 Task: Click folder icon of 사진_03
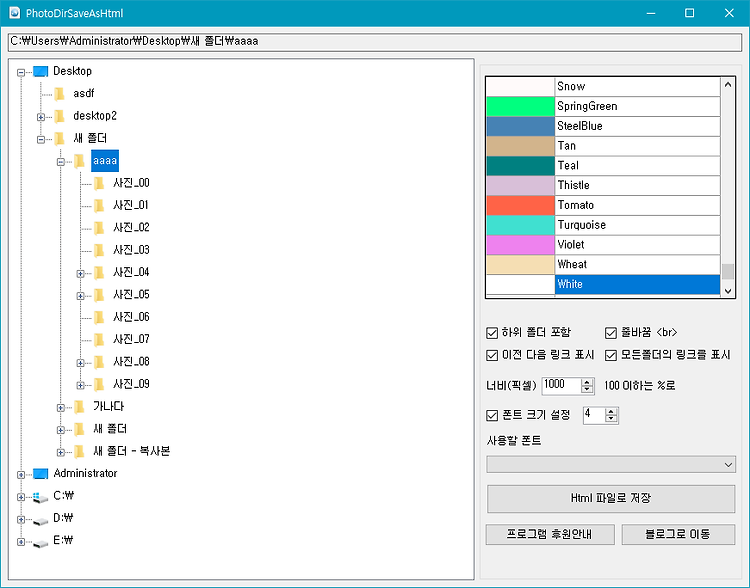click(99, 250)
